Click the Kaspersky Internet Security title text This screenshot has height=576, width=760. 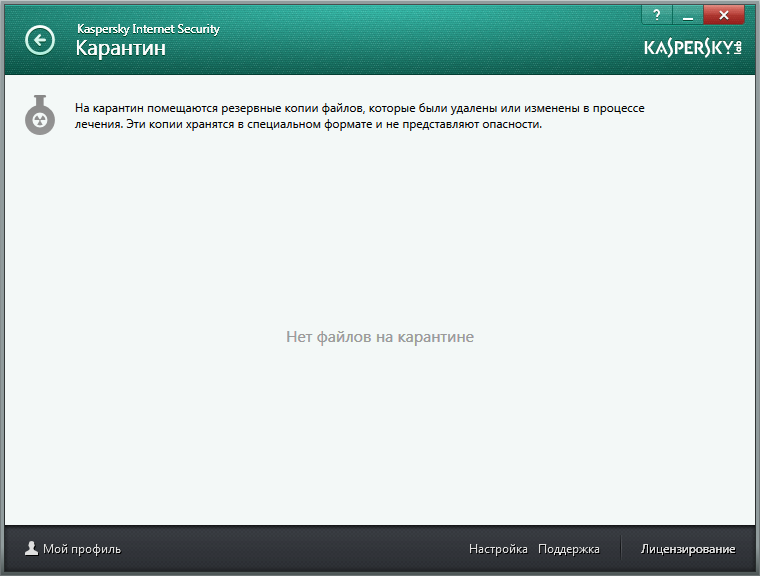(x=148, y=29)
